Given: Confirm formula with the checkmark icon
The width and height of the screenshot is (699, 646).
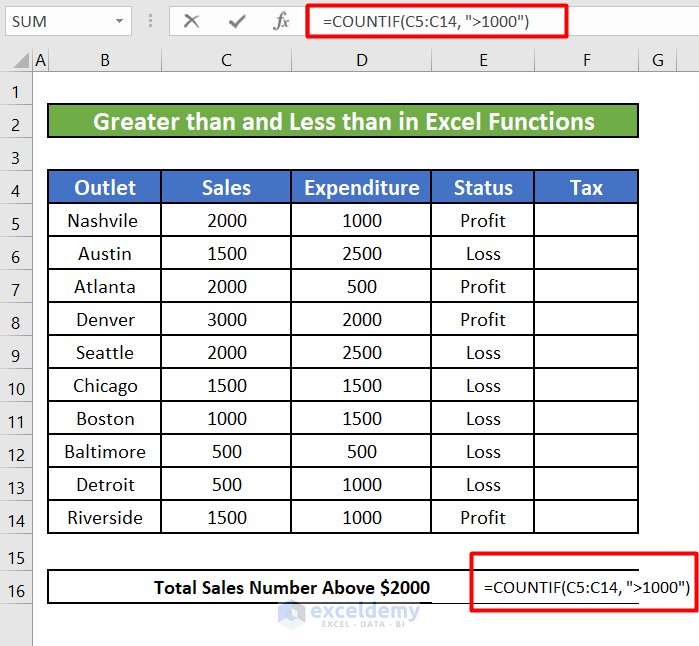Looking at the screenshot, I should [237, 21].
